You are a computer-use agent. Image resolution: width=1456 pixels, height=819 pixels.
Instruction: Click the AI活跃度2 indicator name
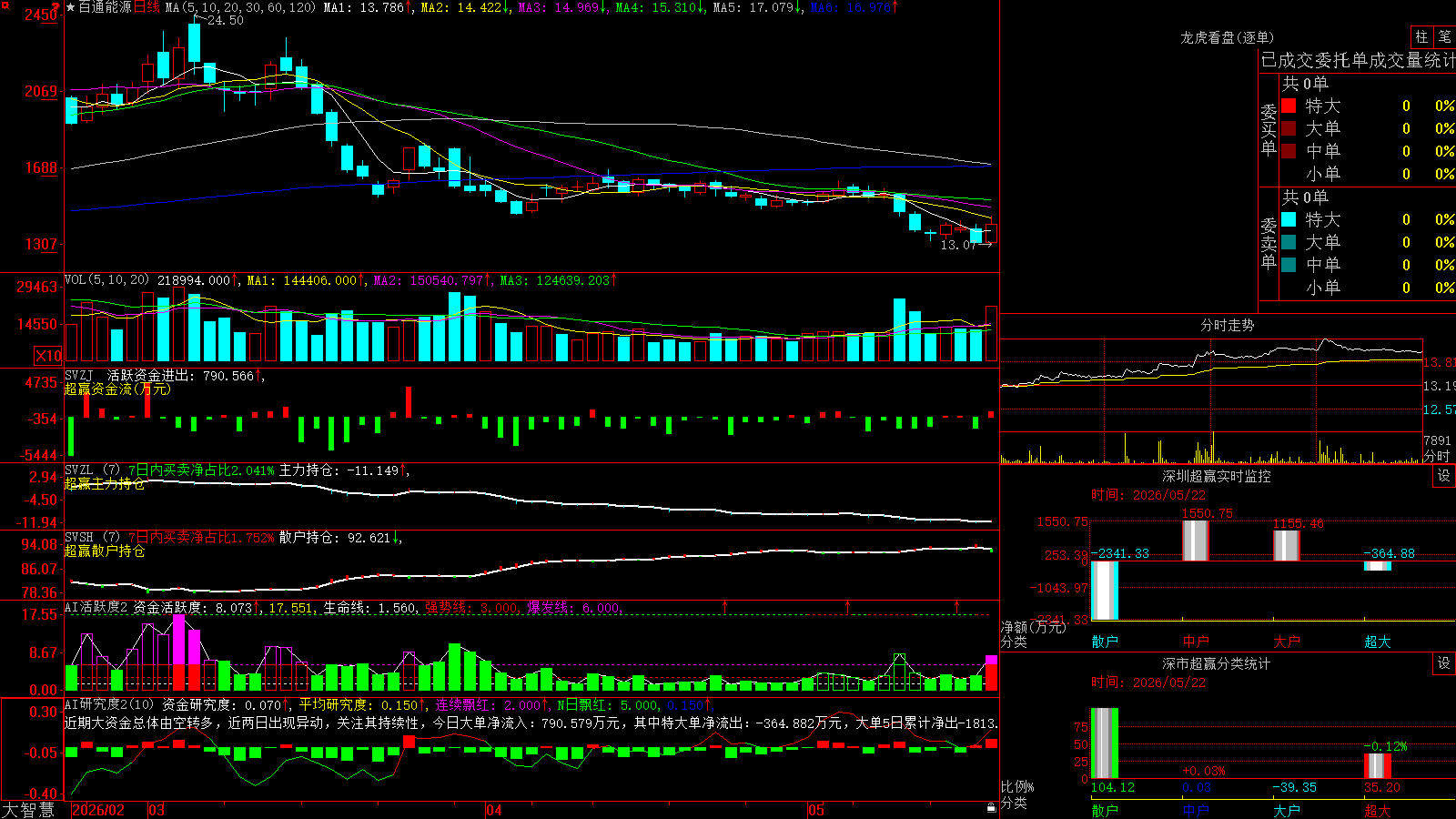(96, 607)
